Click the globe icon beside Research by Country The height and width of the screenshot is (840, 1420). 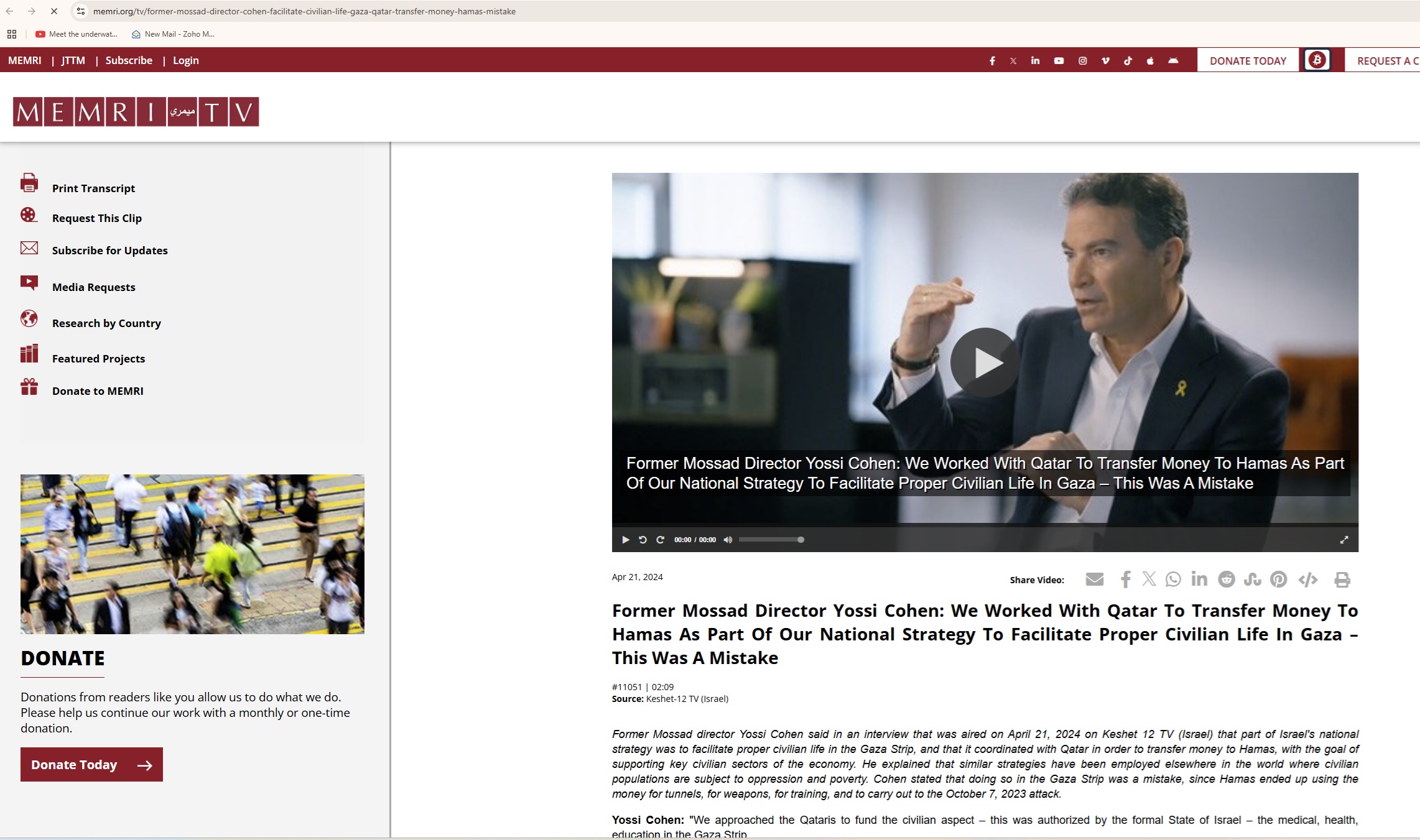[x=29, y=318]
